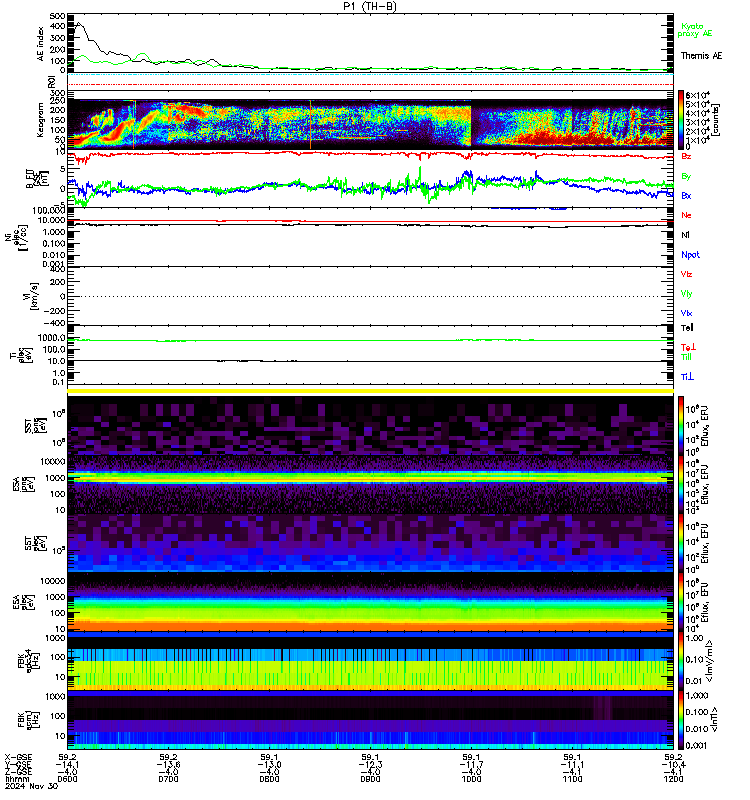Viewport: 750px width, 800px height.
Task: Click the Eflux color bar beside ESA ions panel
Action: (681, 485)
